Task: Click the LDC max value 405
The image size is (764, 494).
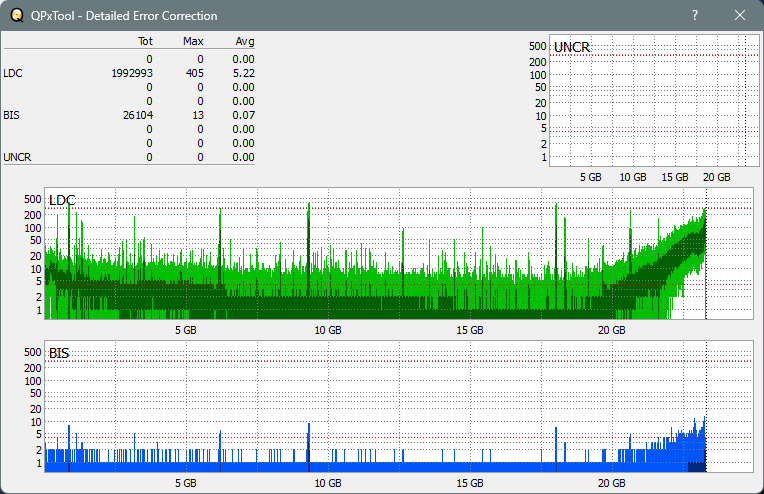Action: (x=195, y=73)
